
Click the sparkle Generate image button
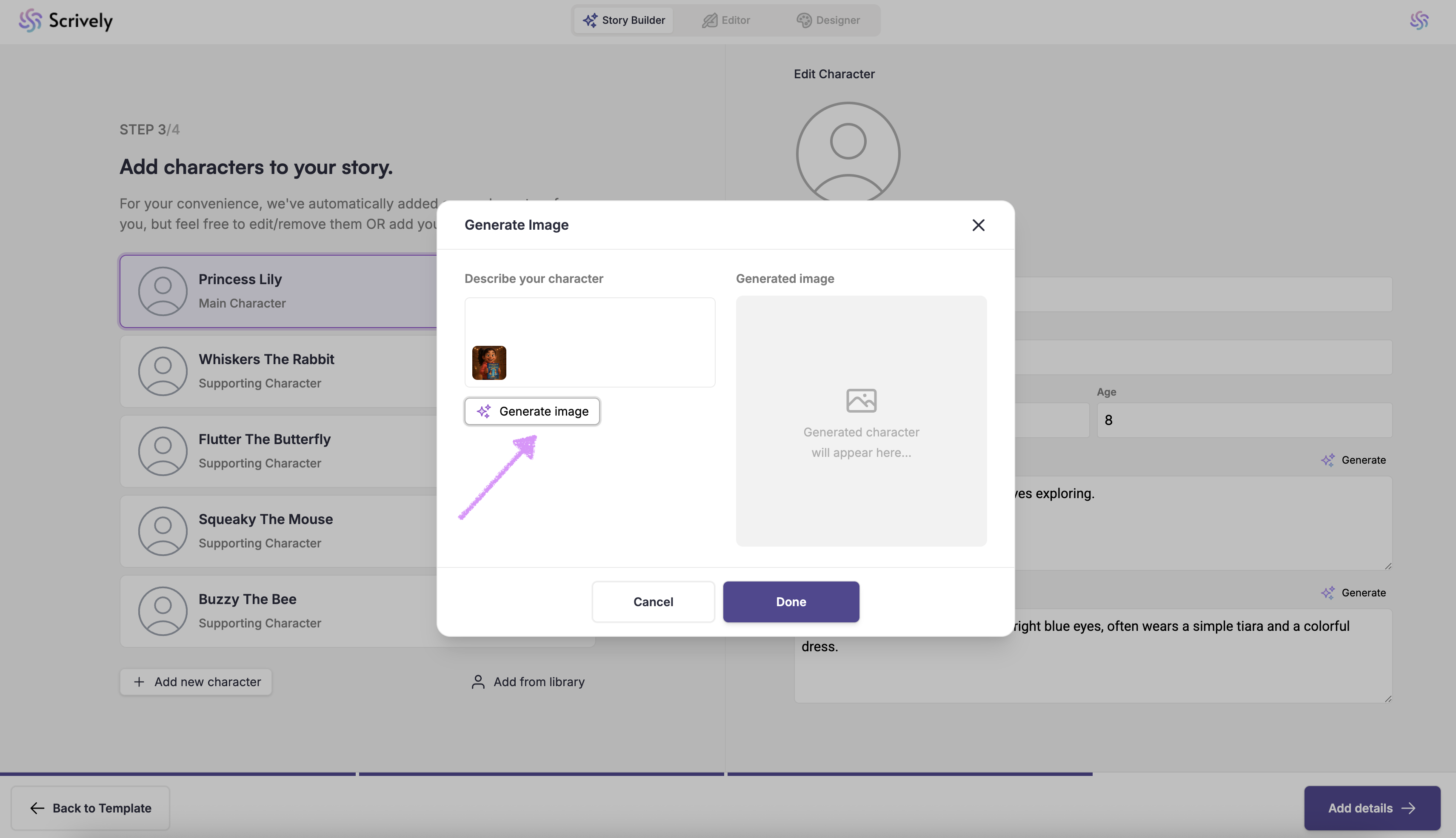point(532,411)
